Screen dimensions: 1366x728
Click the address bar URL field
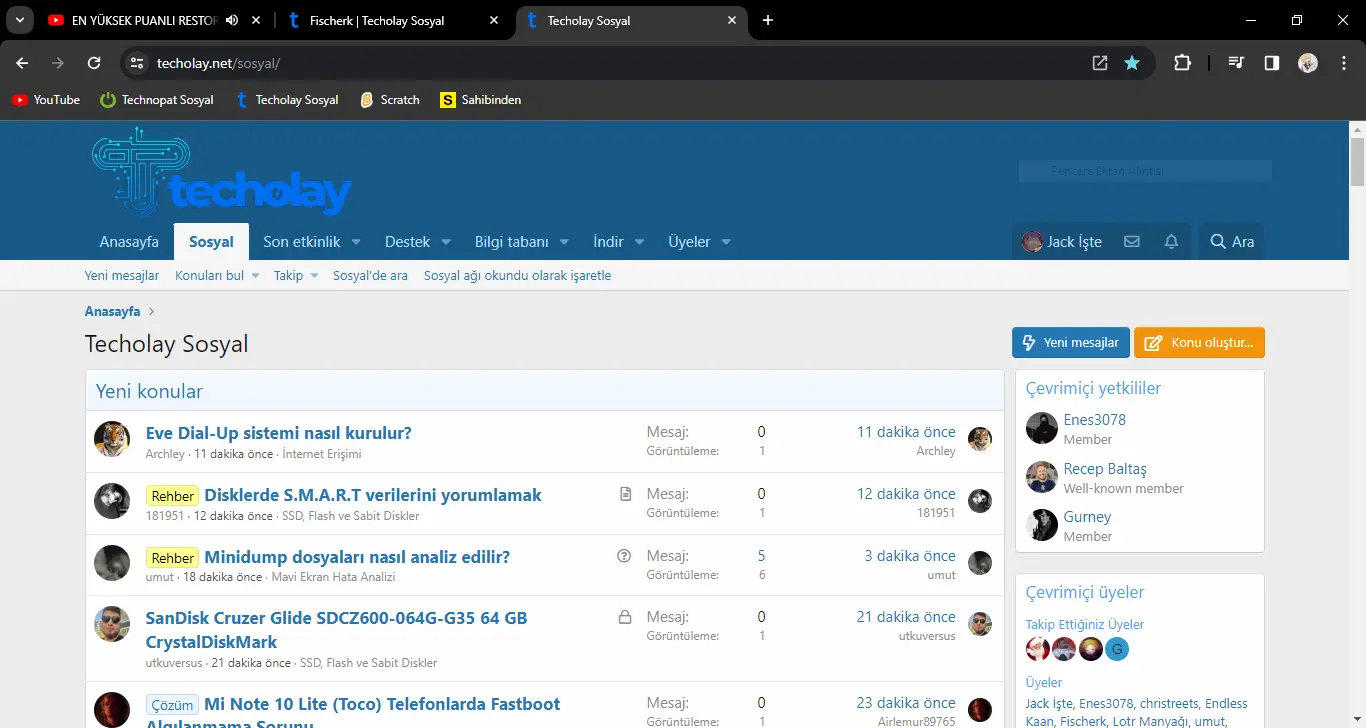(x=600, y=63)
